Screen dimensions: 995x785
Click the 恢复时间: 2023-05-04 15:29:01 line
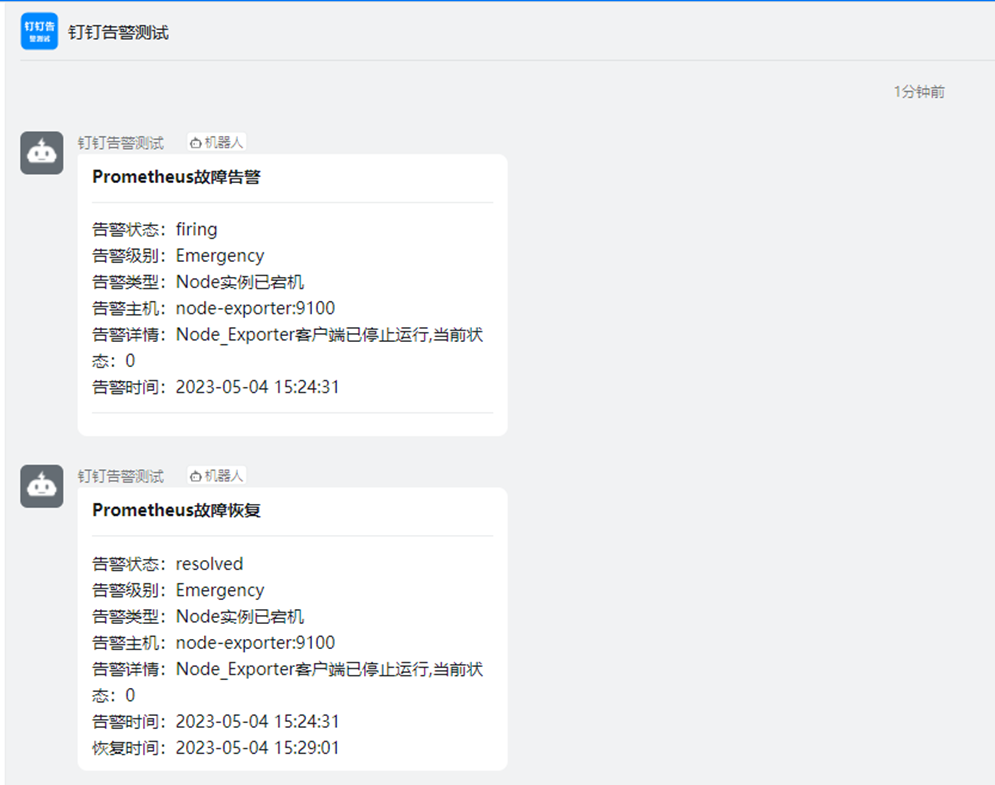[216, 748]
